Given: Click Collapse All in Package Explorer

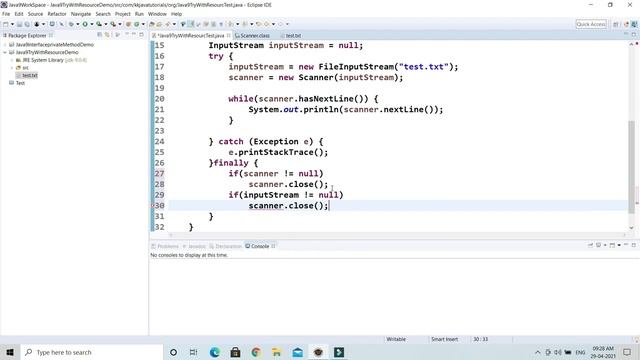Looking at the screenshot, I should (x=100, y=35).
